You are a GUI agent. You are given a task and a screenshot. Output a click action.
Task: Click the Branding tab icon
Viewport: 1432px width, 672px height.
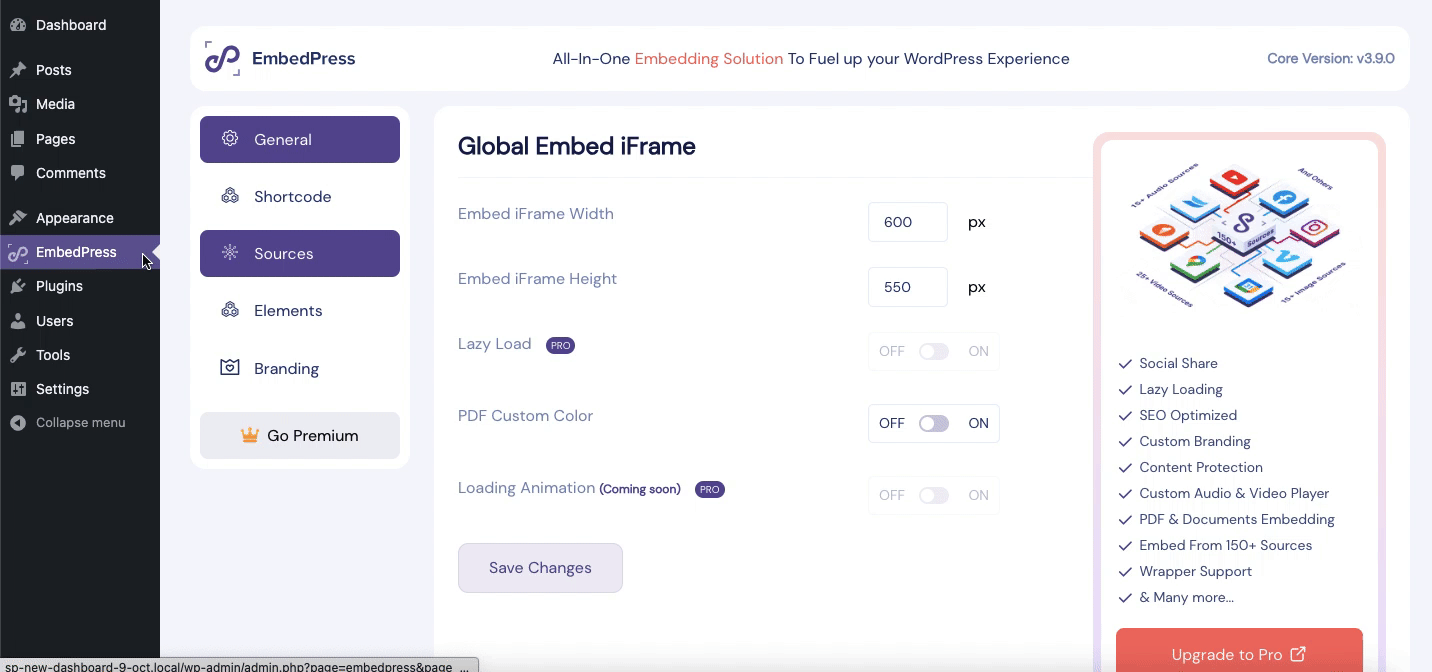[x=230, y=368]
